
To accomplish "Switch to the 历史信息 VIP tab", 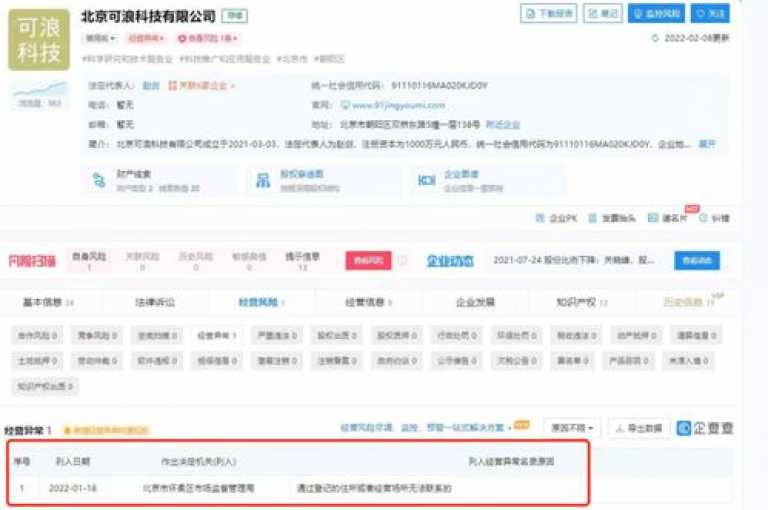I will pyautogui.click(x=689, y=302).
